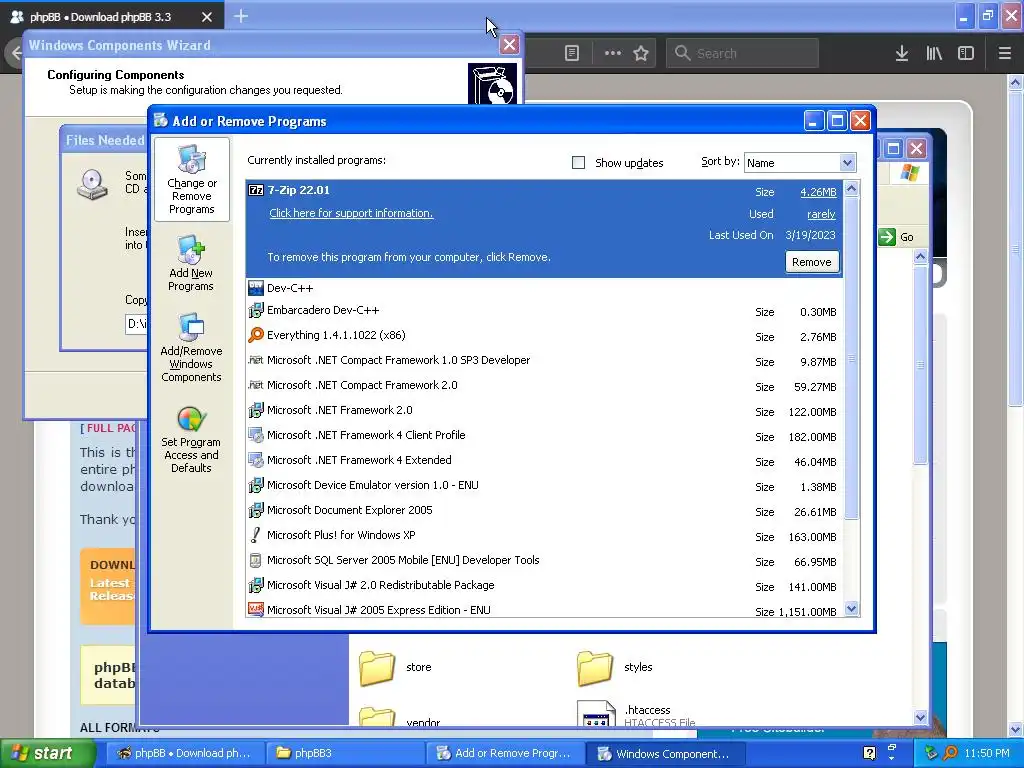Click Microsoft .NET Framework 2.0 icon
Image resolution: width=1024 pixels, height=768 pixels.
[x=256, y=410]
